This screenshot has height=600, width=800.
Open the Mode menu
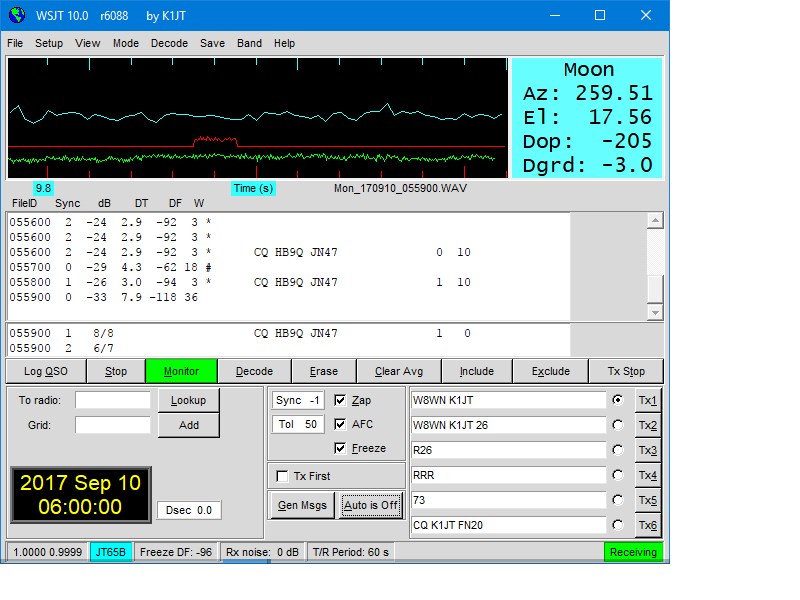(126, 44)
